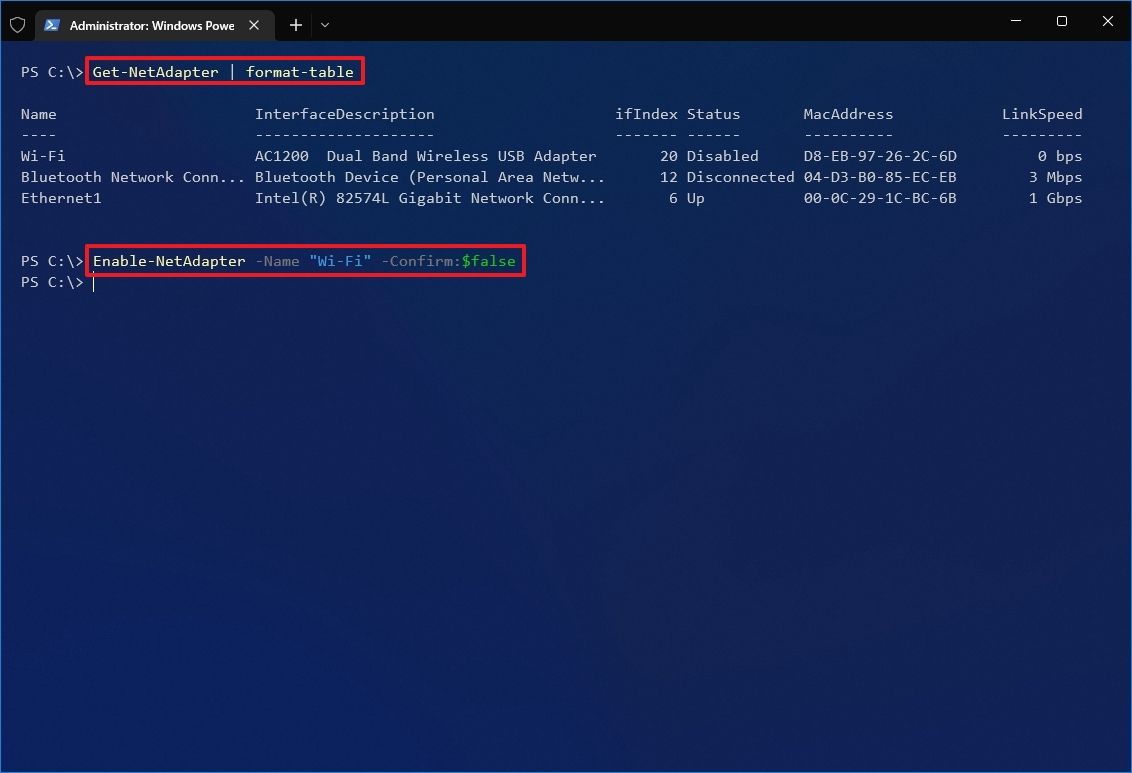
Task: Click the PowerShell icon on the active tab
Action: click(52, 25)
